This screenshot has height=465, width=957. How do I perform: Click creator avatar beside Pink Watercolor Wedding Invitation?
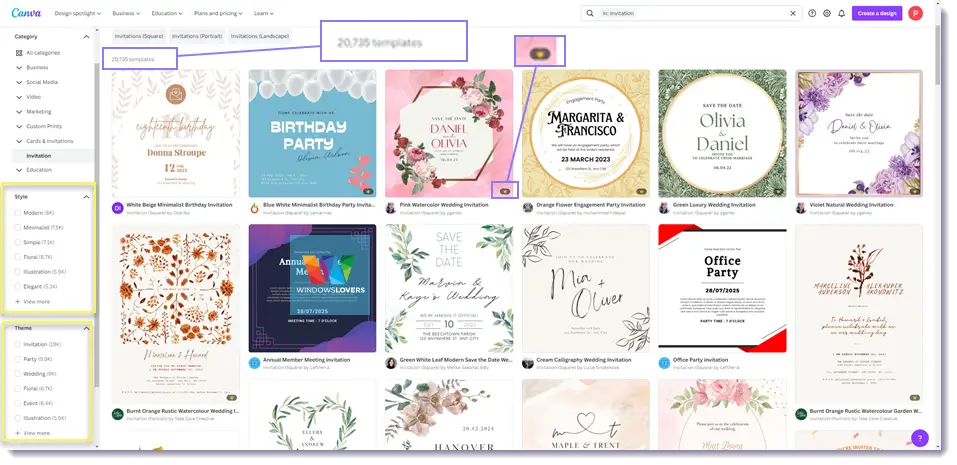tap(391, 208)
